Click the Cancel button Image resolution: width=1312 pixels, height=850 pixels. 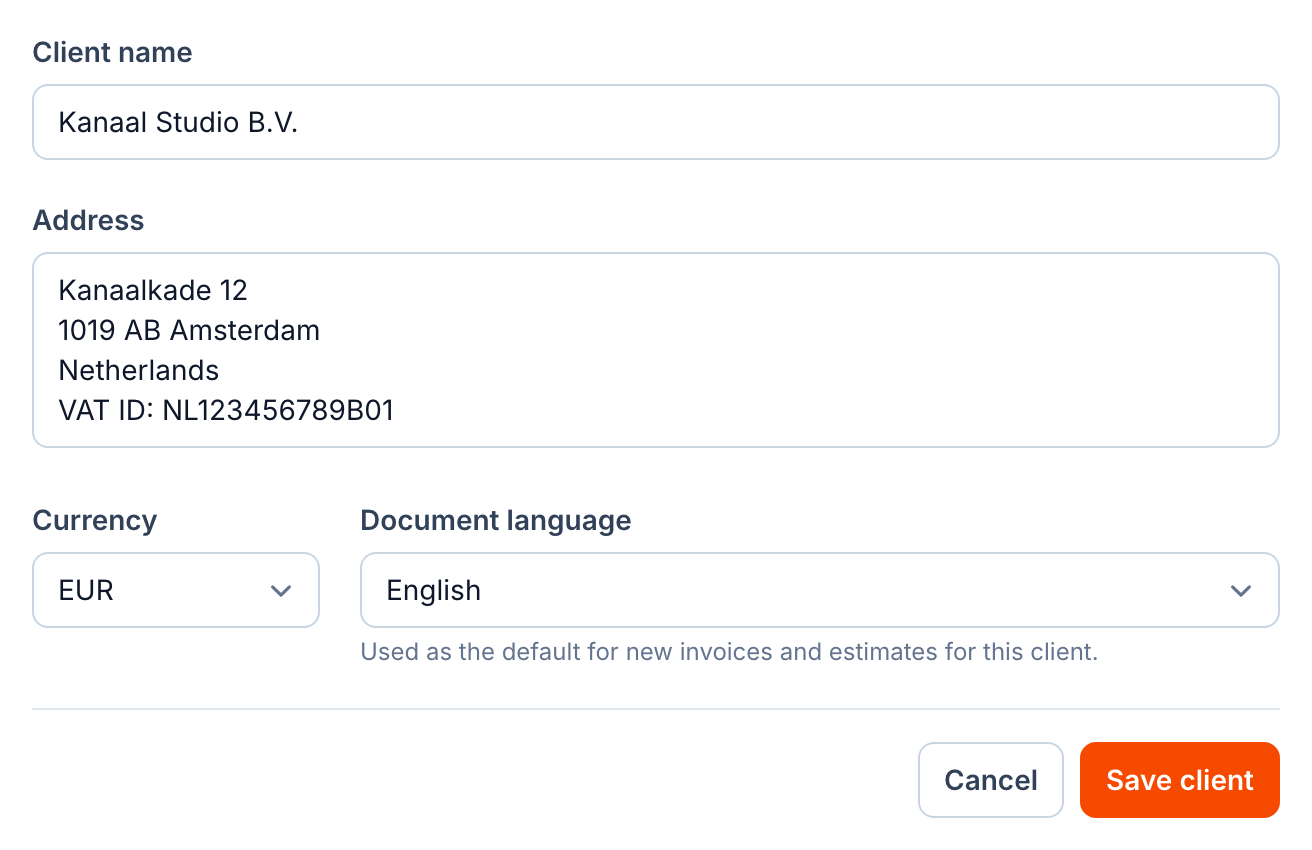(x=991, y=780)
